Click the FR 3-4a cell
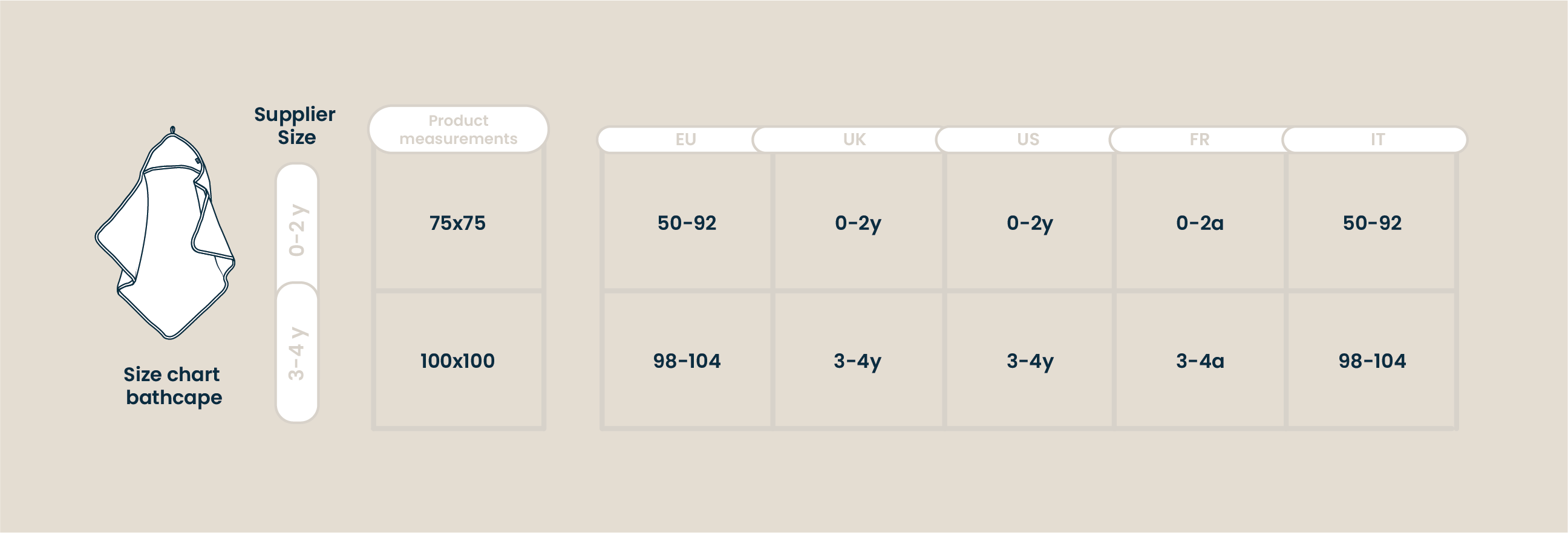This screenshot has width=1568, height=533. pos(1200,360)
